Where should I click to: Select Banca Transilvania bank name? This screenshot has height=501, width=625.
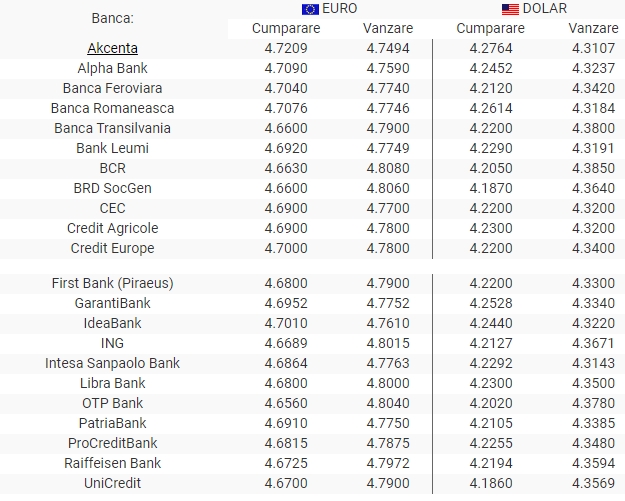(112, 128)
